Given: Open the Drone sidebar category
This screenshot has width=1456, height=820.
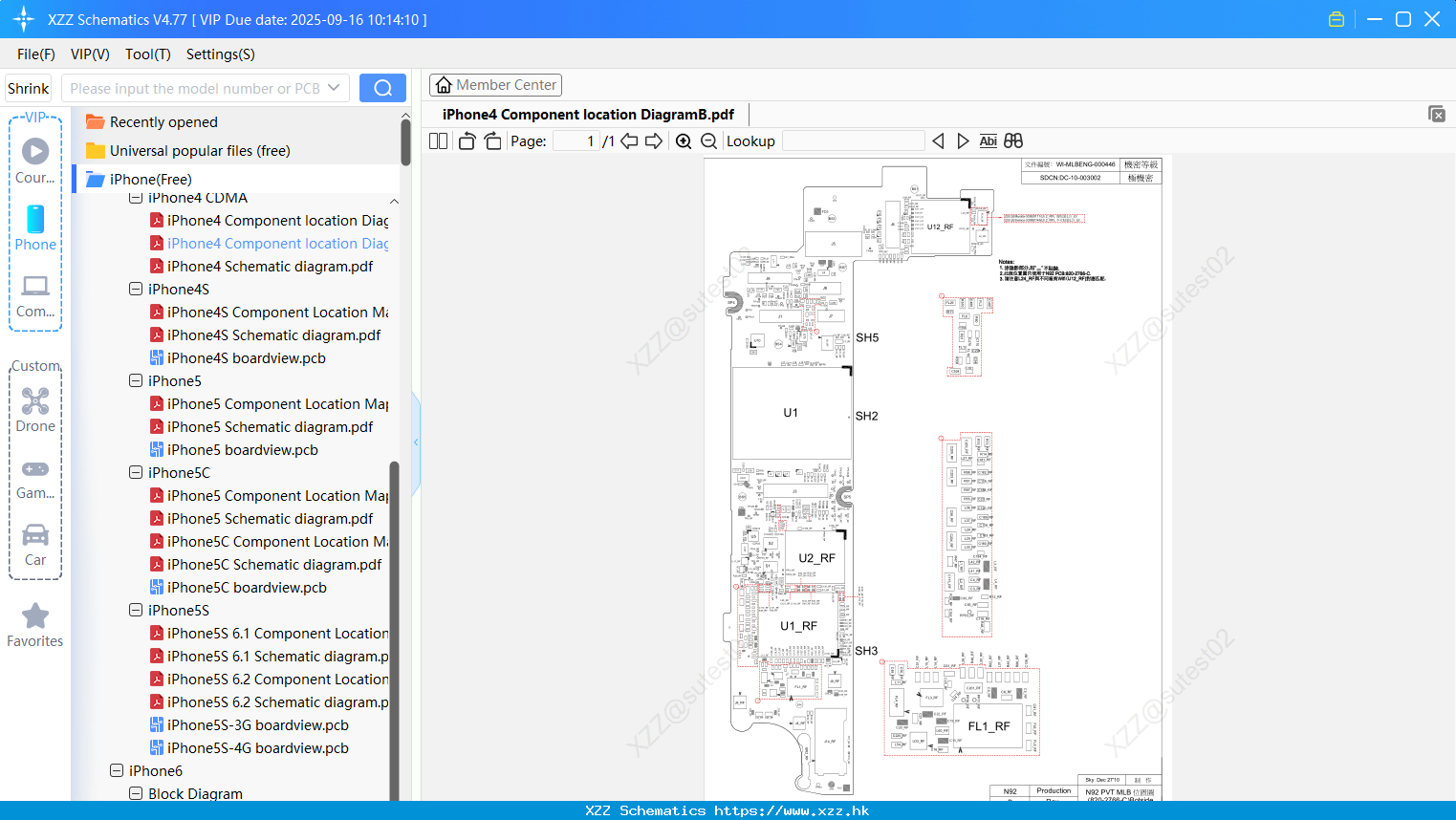Looking at the screenshot, I should (x=35, y=410).
